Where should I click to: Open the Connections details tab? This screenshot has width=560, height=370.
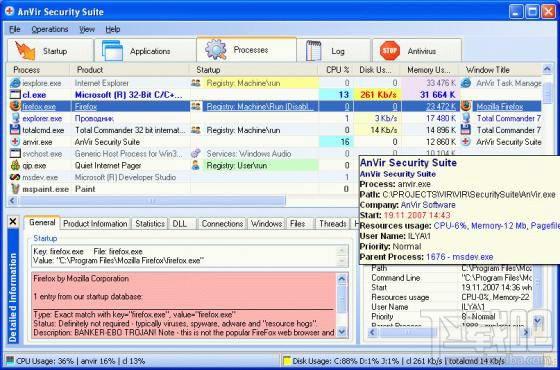[x=222, y=224]
